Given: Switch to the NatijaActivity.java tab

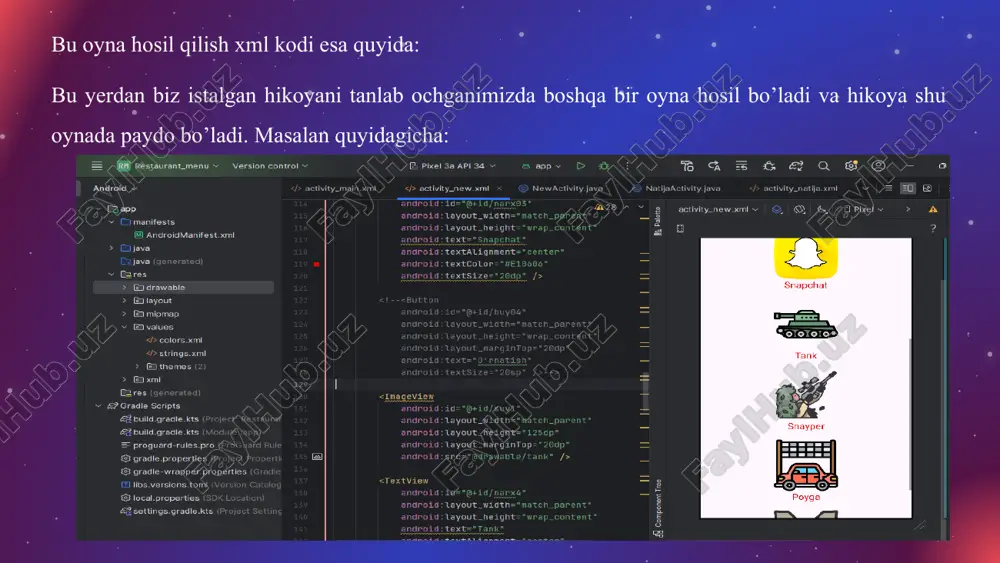Looking at the screenshot, I should (676, 188).
